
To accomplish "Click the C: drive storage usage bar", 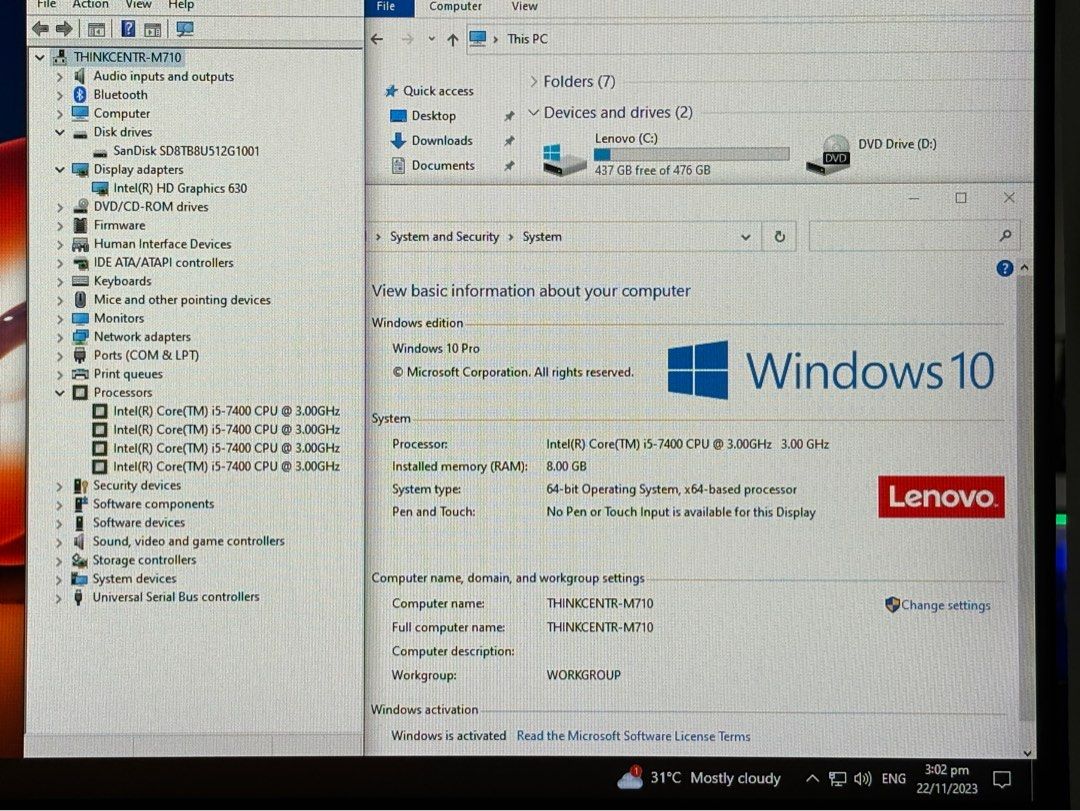I will (690, 153).
